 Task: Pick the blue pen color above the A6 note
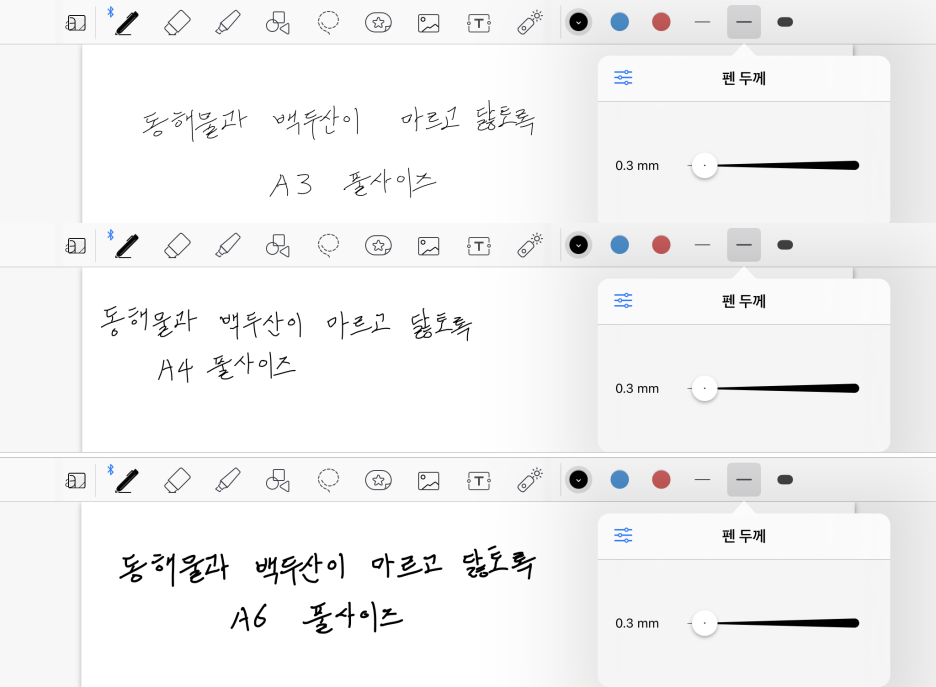pos(620,480)
